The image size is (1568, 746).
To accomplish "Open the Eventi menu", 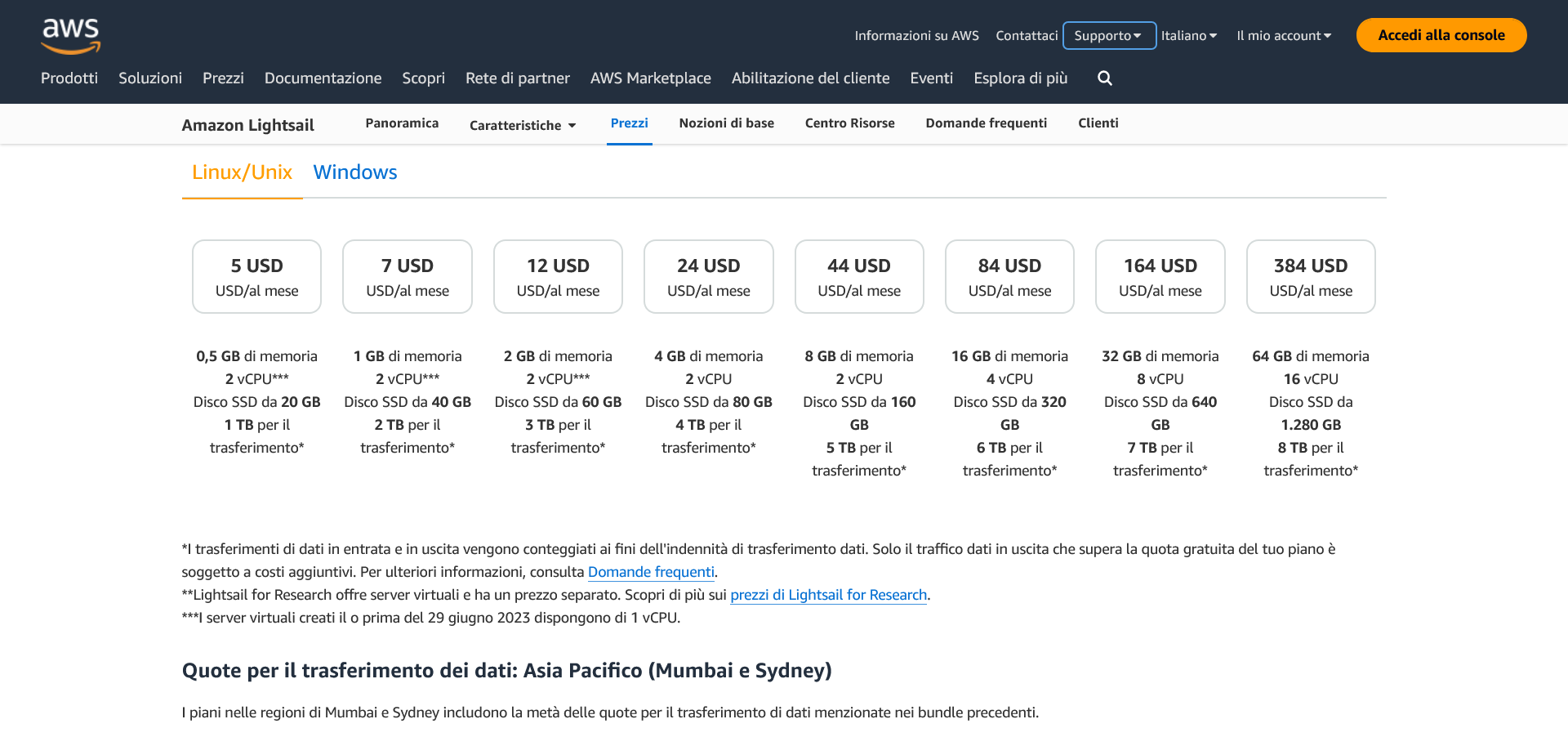I will 931,78.
